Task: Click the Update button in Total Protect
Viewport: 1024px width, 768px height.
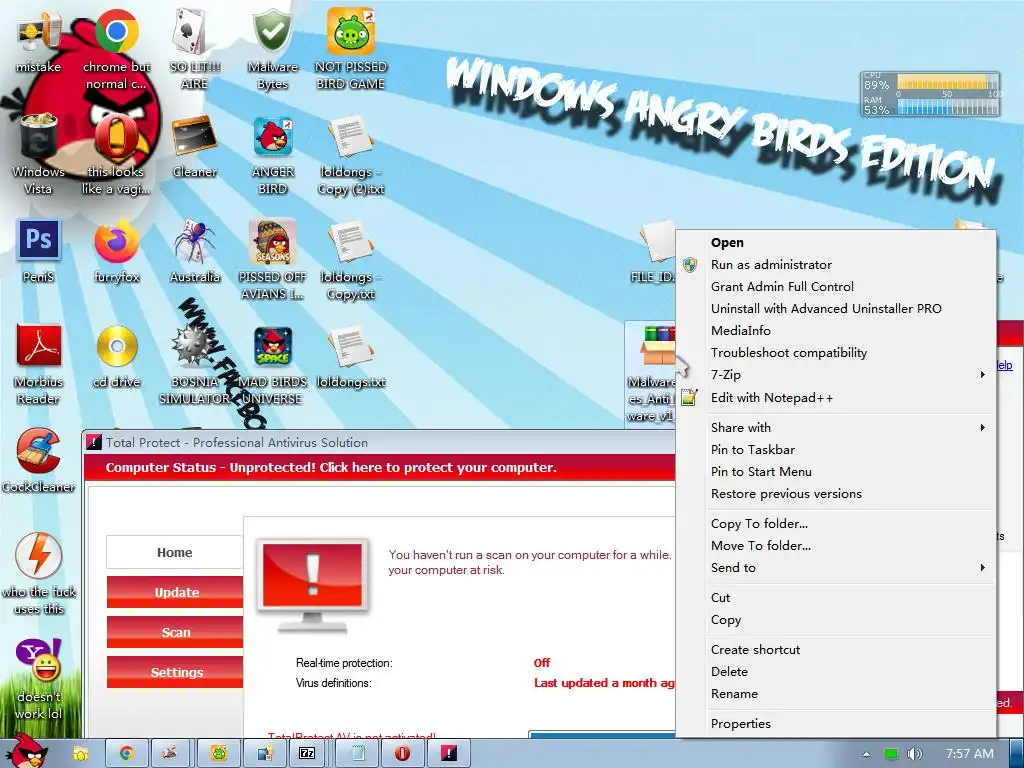Action: click(175, 592)
